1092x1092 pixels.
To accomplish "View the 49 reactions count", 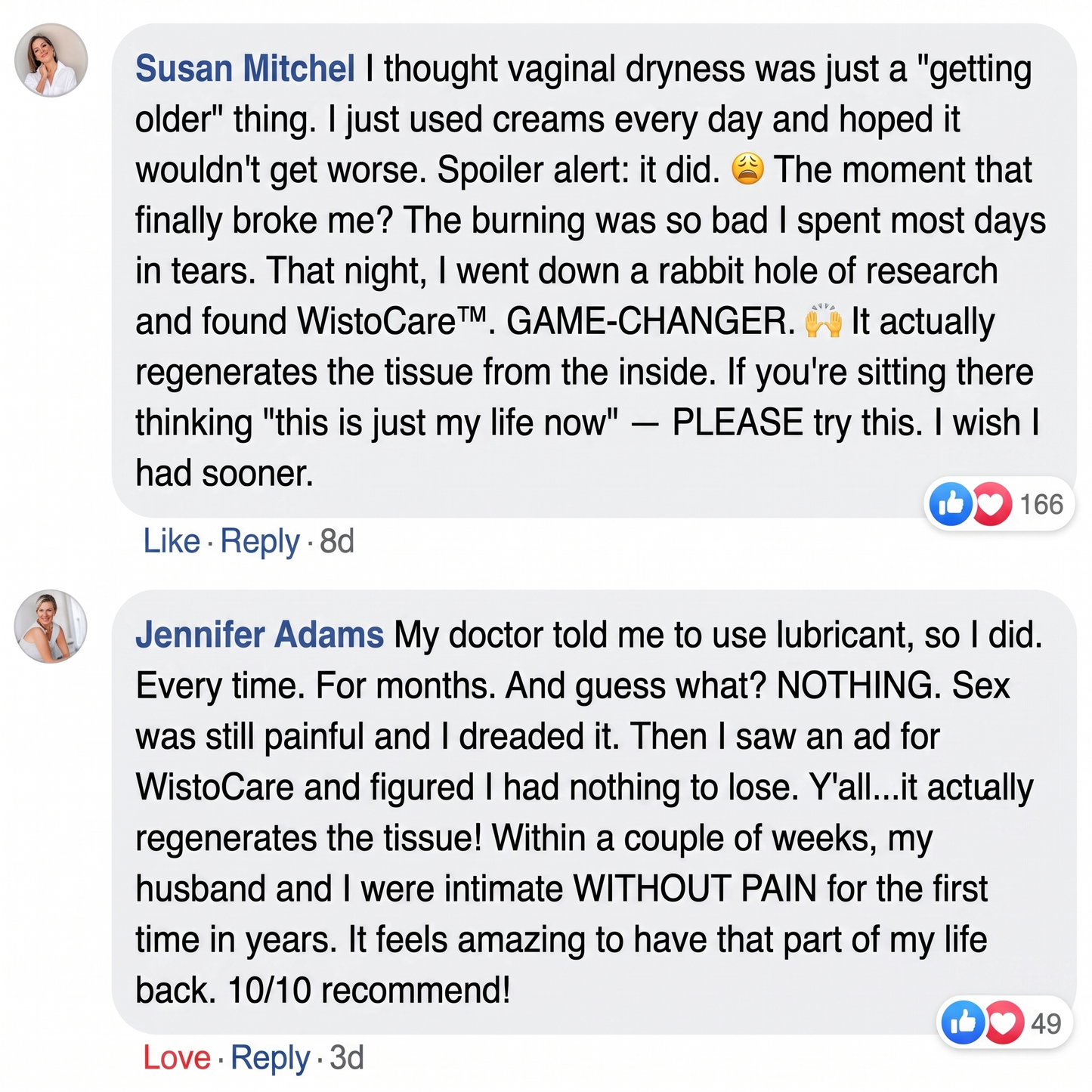I will click(1046, 1023).
